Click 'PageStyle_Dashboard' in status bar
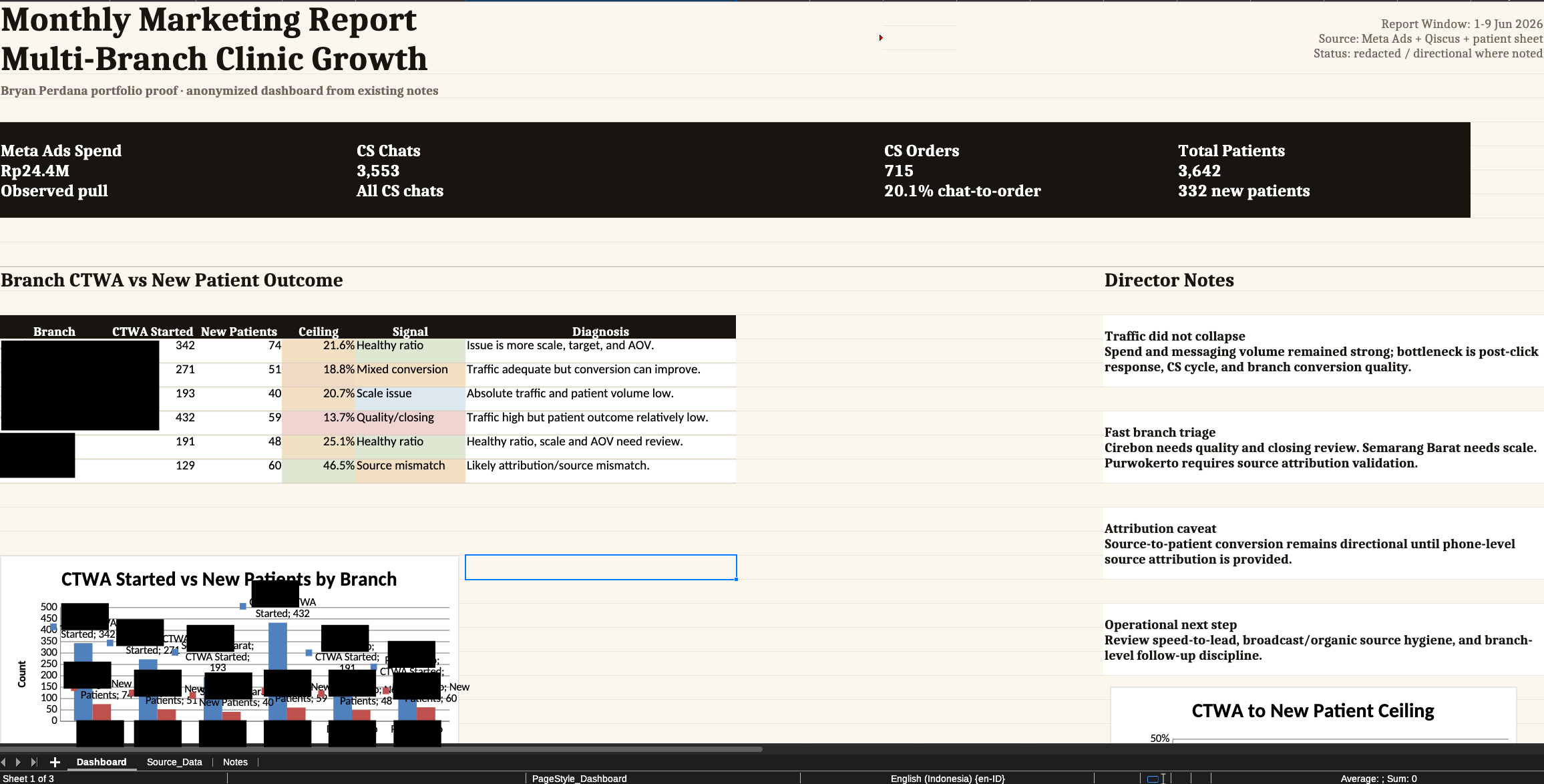This screenshot has width=1544, height=784. (x=579, y=779)
